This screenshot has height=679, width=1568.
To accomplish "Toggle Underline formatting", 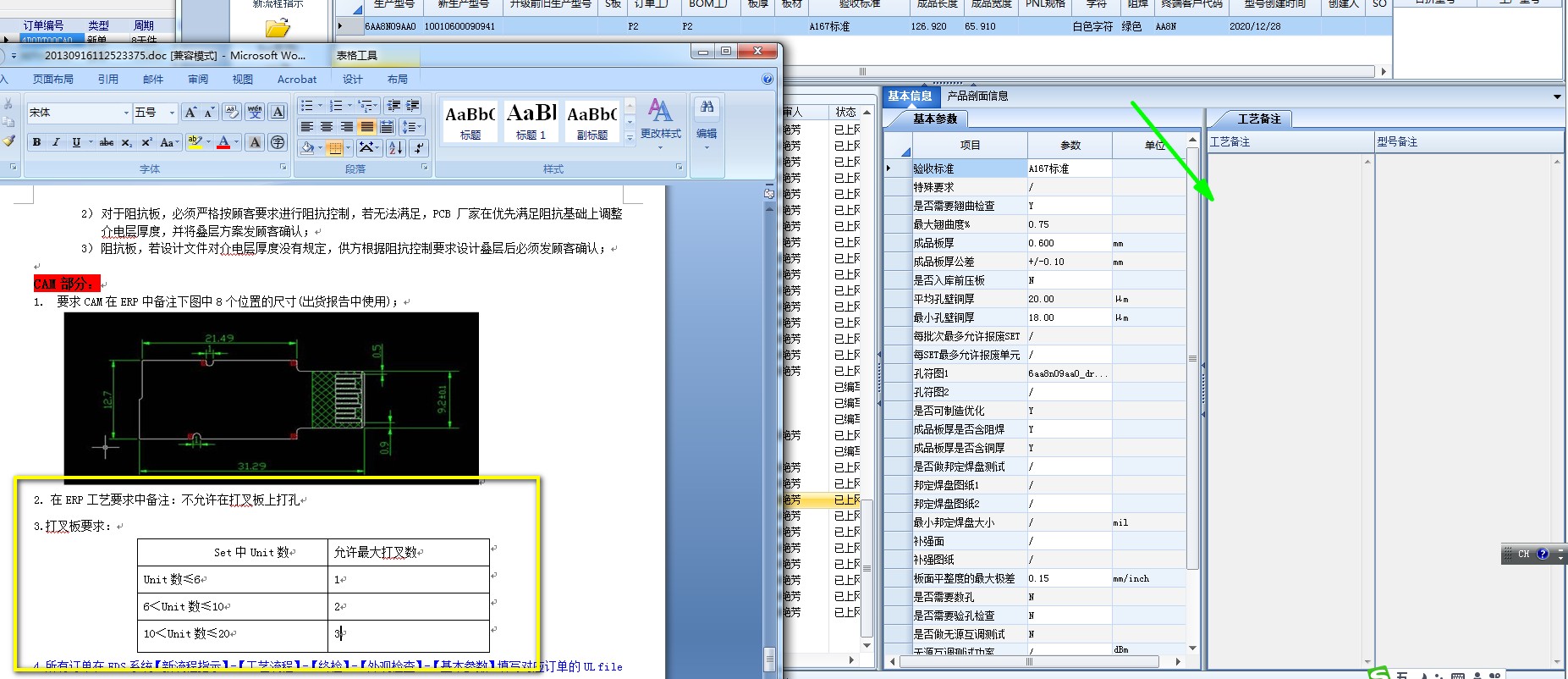I will coord(75,142).
